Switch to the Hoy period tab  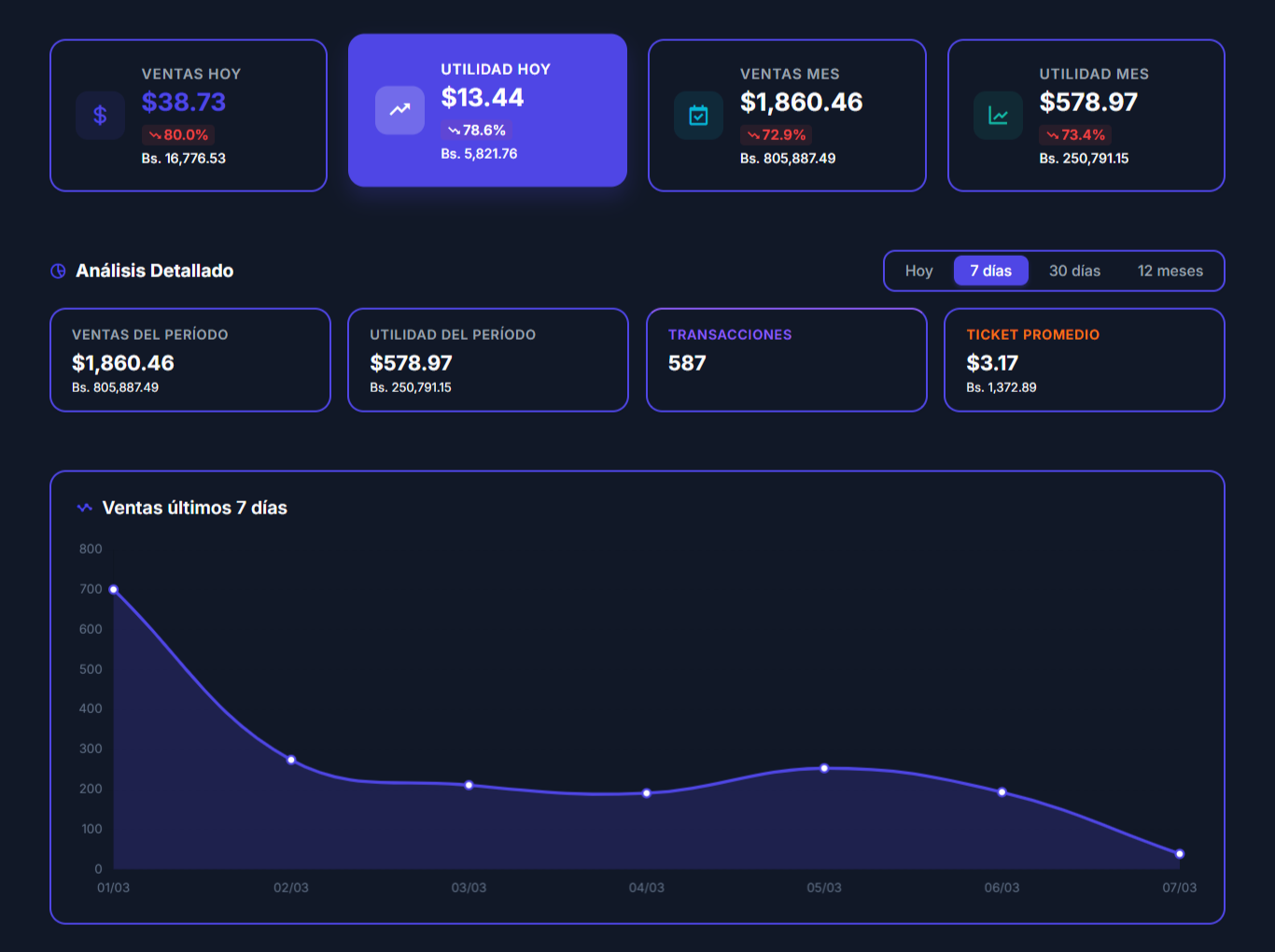pos(918,271)
